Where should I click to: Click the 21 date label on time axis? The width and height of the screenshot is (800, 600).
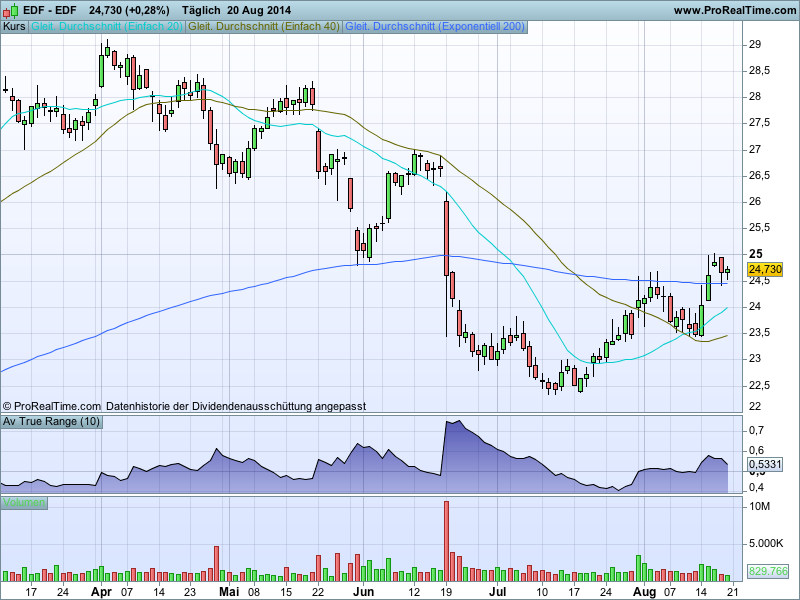[733, 592]
